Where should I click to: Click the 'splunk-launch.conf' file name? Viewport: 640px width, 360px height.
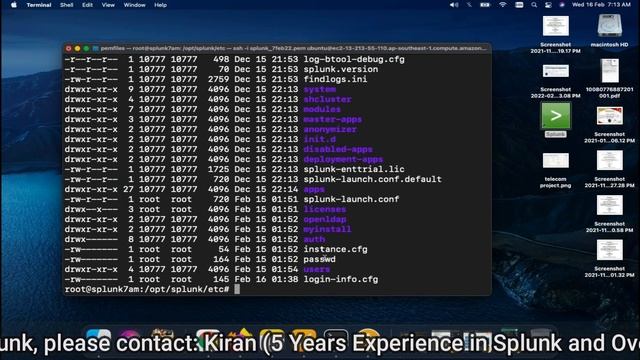pos(351,199)
